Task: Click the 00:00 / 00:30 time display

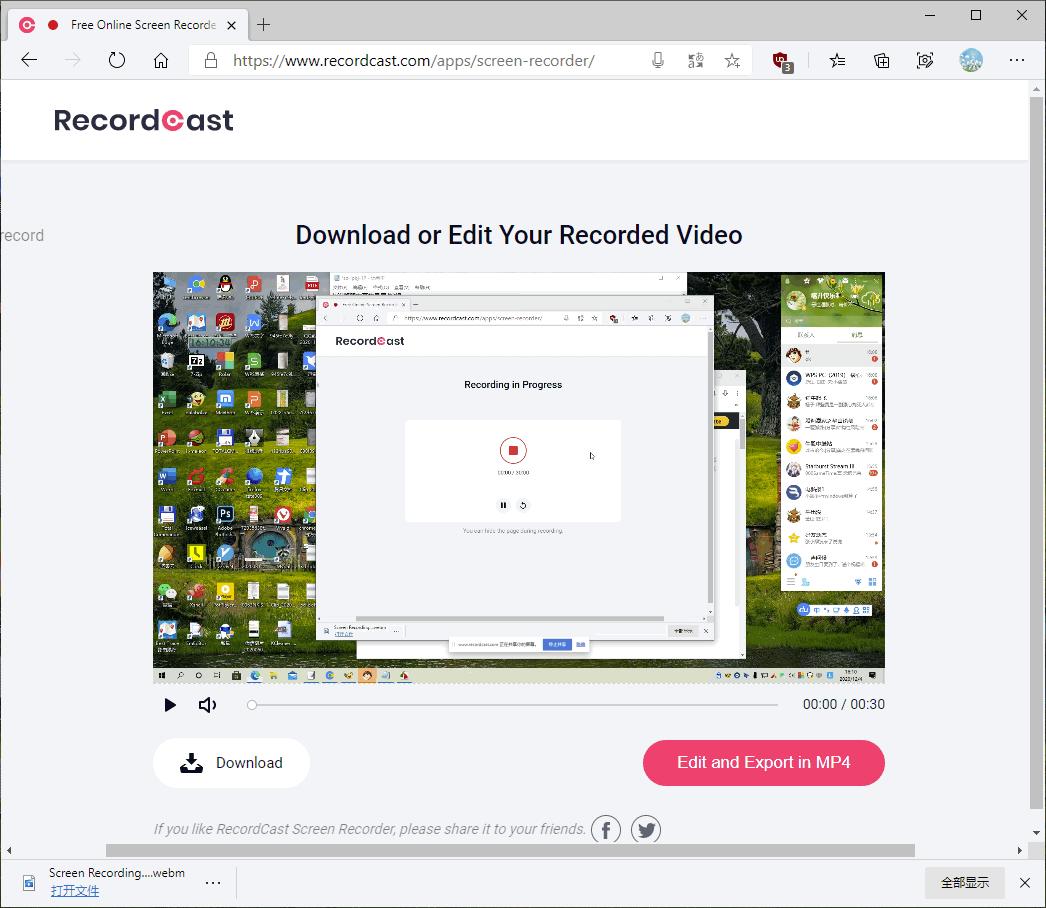Action: pos(844,705)
